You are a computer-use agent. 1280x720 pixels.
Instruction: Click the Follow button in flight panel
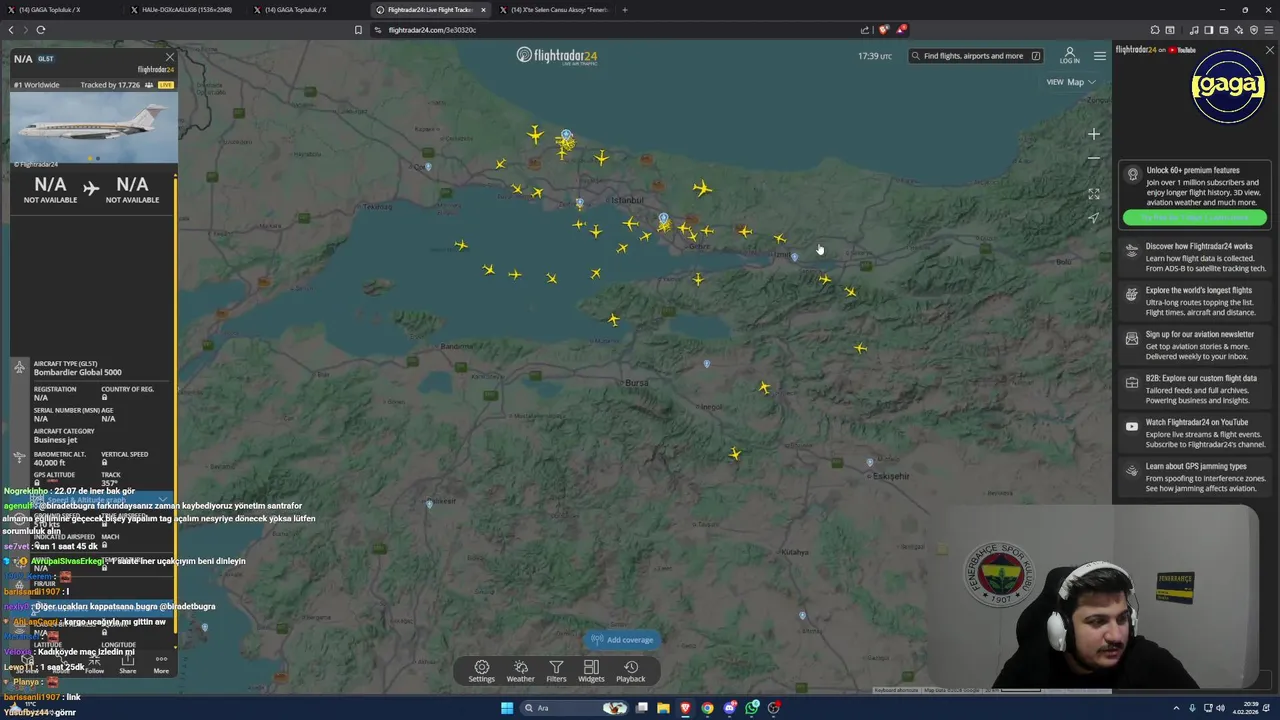pyautogui.click(x=94, y=665)
